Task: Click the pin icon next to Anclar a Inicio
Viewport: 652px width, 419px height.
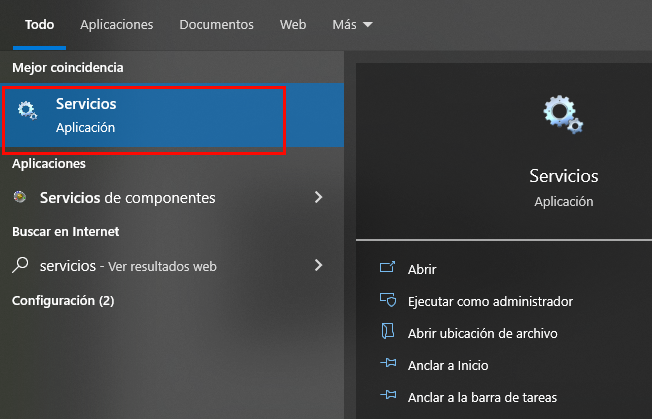Action: (388, 365)
